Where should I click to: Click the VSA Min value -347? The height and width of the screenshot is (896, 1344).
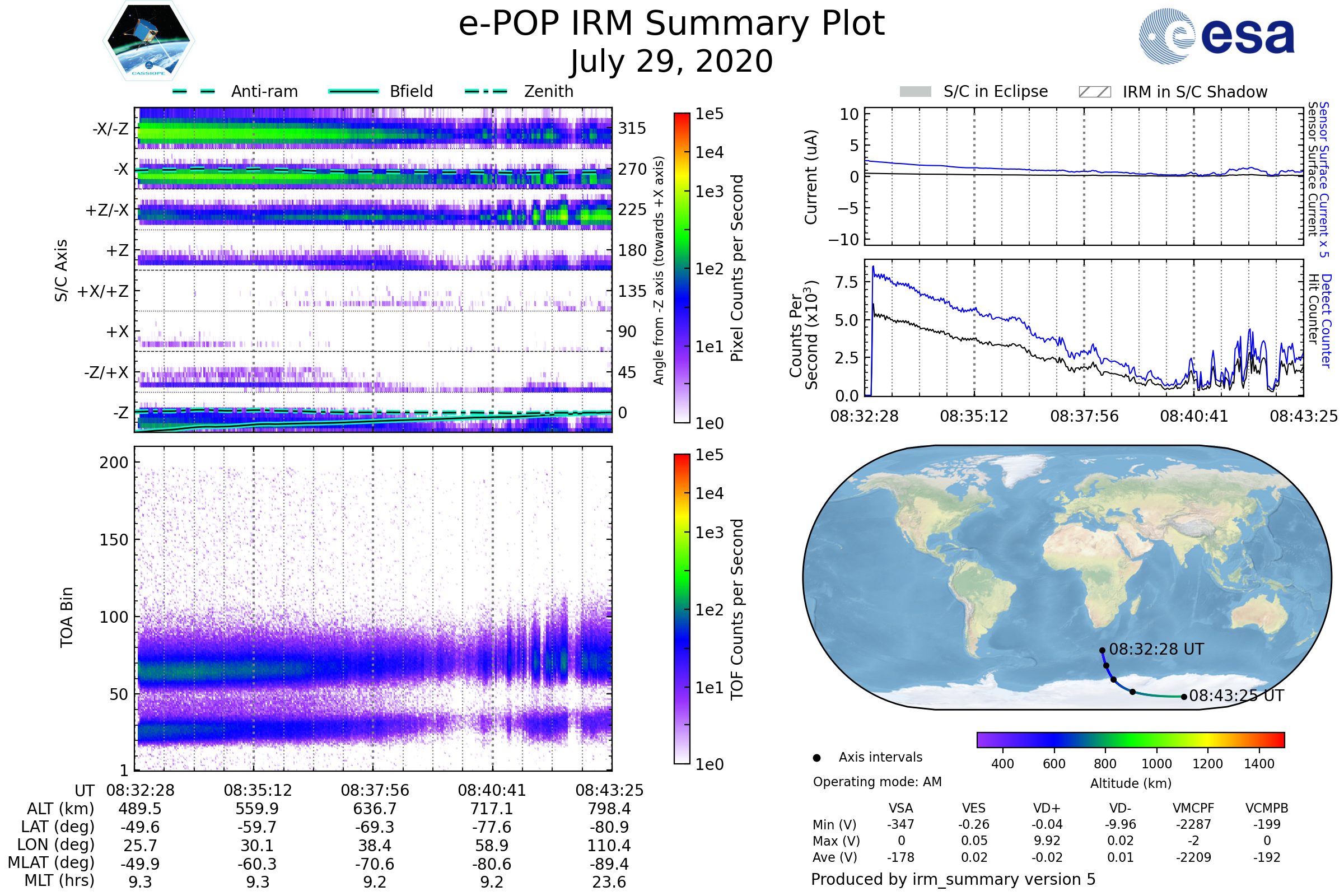pyautogui.click(x=900, y=824)
